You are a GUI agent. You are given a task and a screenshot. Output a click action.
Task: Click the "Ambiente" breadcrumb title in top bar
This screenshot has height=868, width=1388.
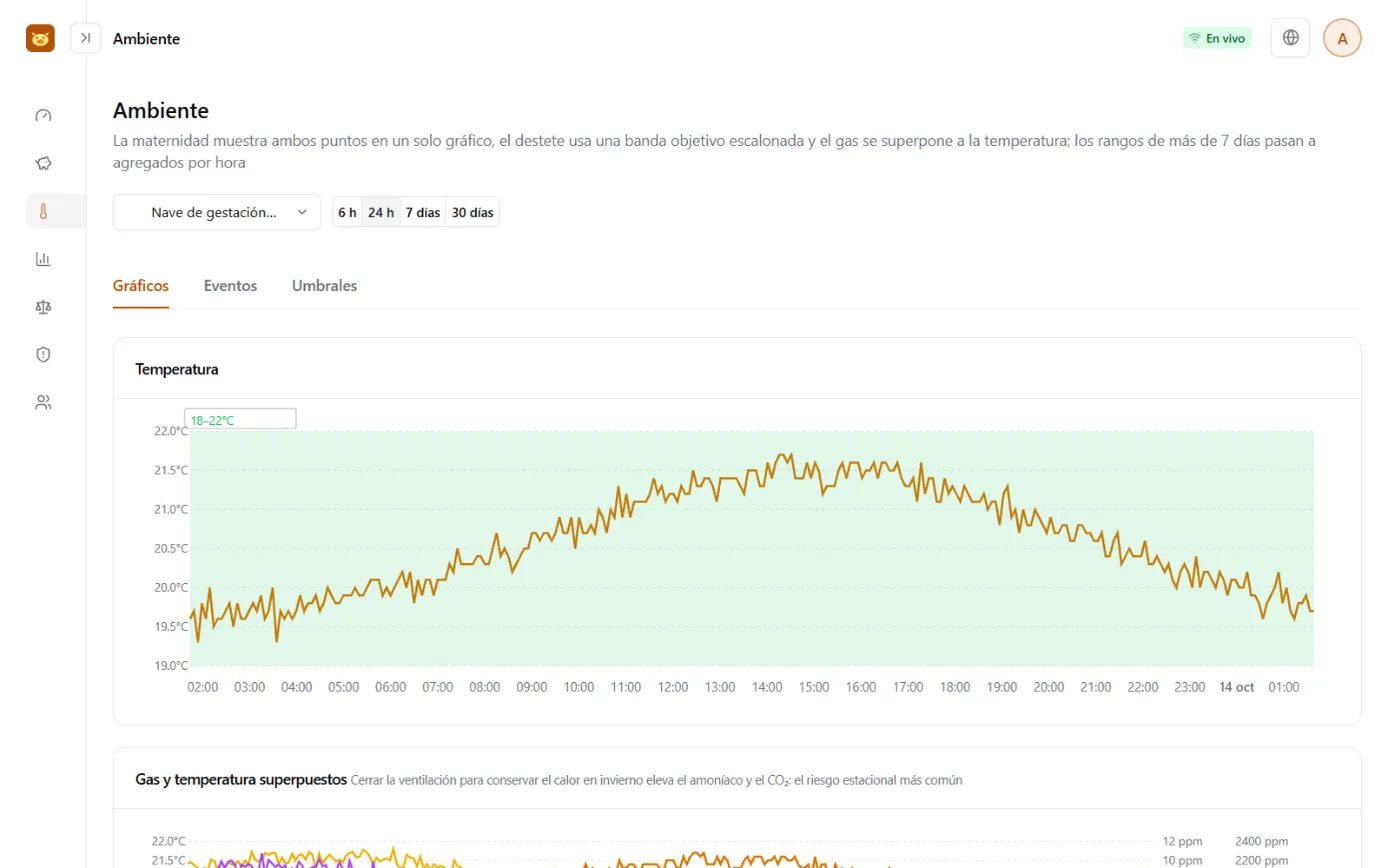pyautogui.click(x=146, y=39)
